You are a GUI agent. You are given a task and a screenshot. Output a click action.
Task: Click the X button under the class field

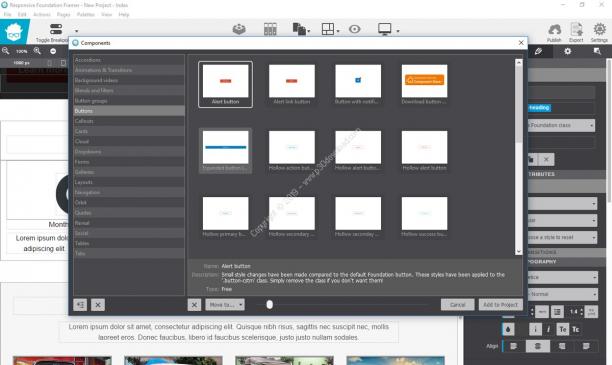pos(546,159)
